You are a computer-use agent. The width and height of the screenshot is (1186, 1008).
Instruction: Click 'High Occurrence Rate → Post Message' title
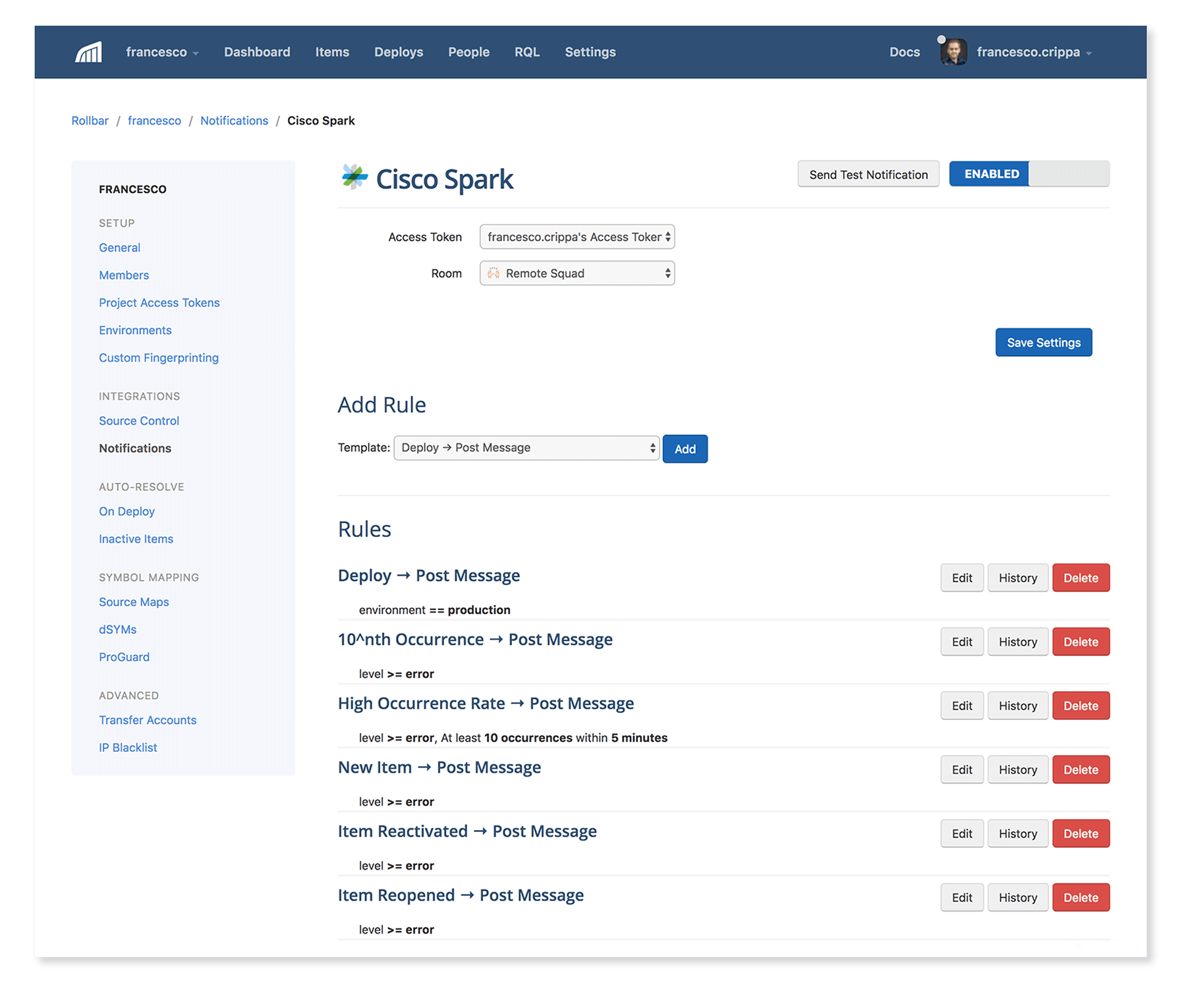click(x=486, y=704)
